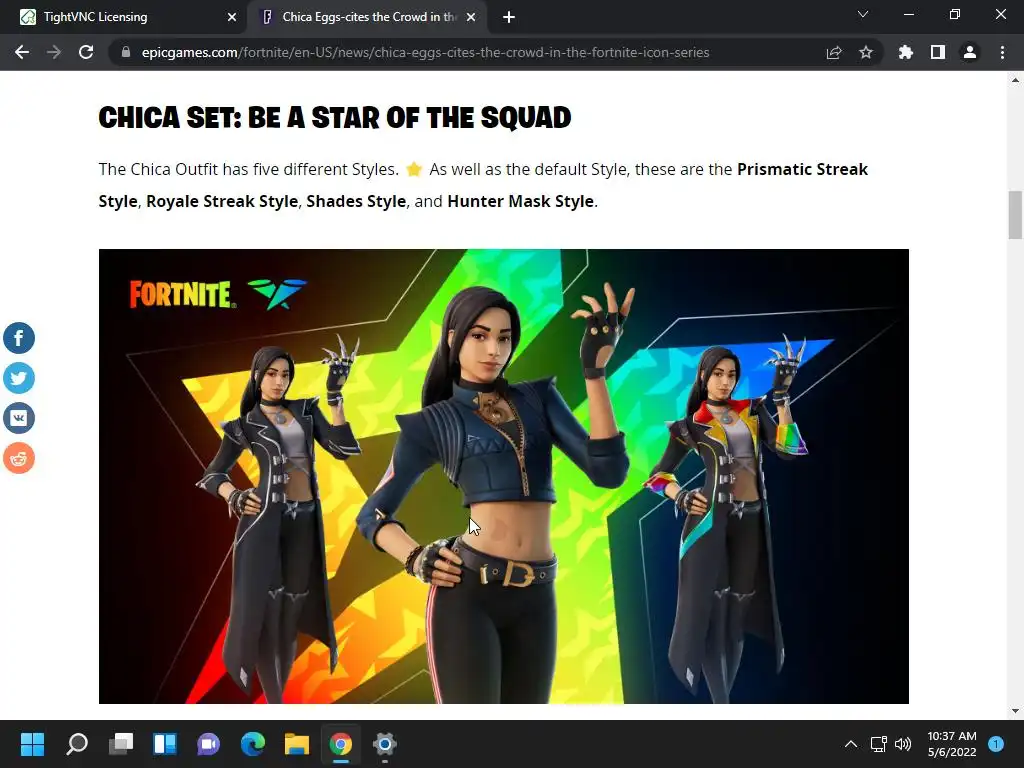The width and height of the screenshot is (1024, 768).
Task: Go forward one page
Action: [x=54, y=52]
